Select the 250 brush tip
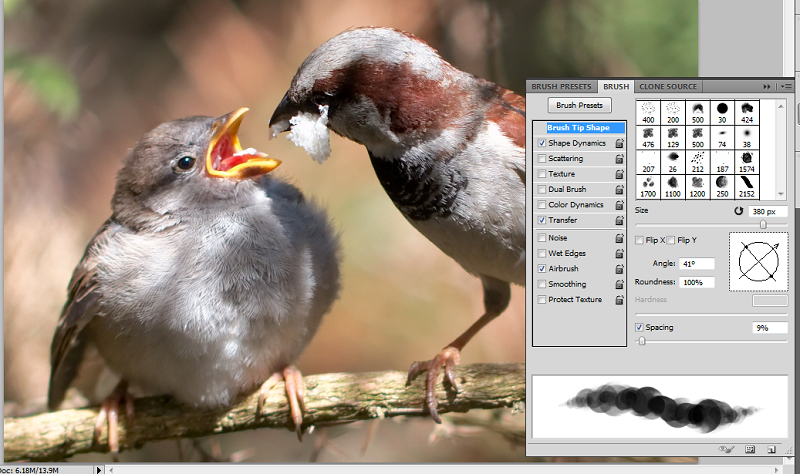Viewport: 800px width, 474px height. pos(722,187)
